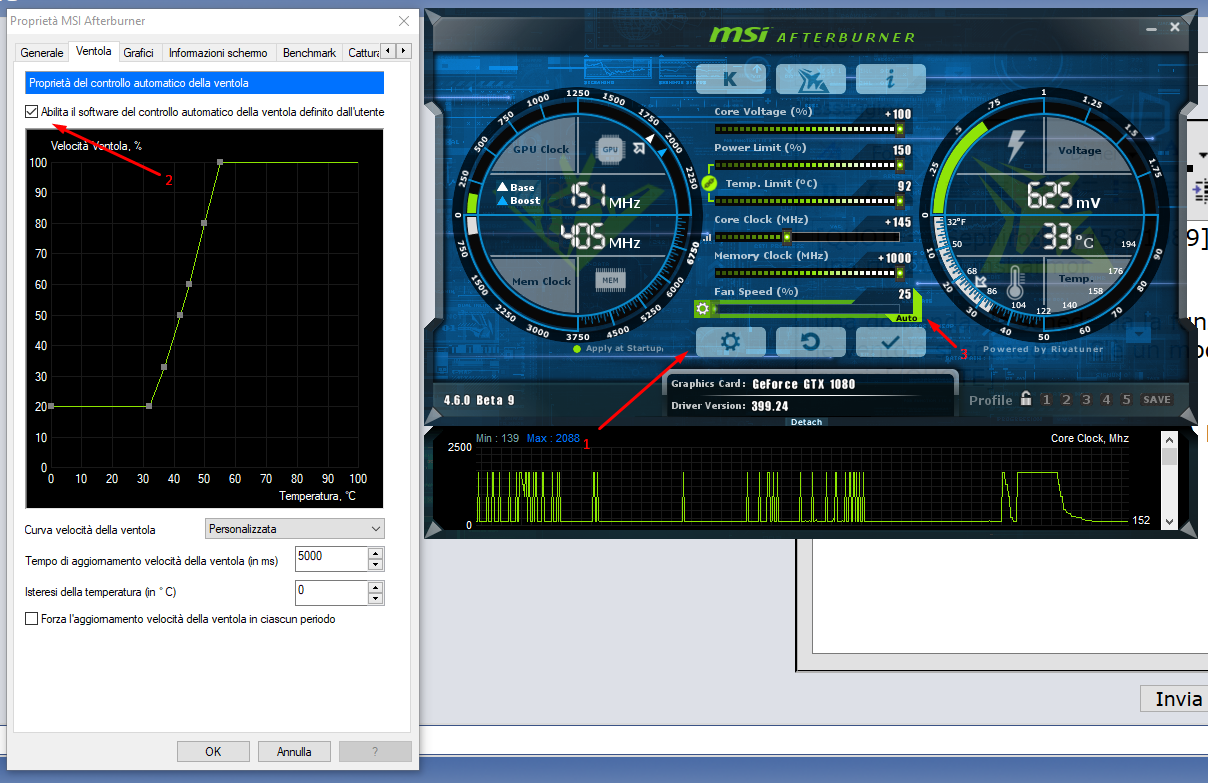Screen dimensions: 1208x783
Task: Show more tabs with right arrow
Action: coord(404,50)
